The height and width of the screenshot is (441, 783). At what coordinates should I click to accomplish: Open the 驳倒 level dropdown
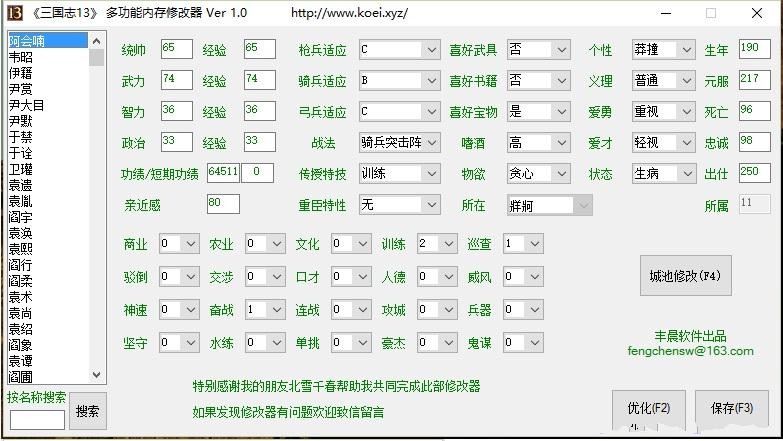179,277
